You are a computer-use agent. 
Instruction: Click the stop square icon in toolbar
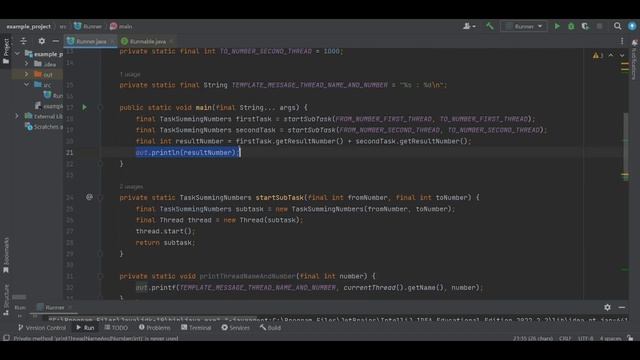pos(599,26)
